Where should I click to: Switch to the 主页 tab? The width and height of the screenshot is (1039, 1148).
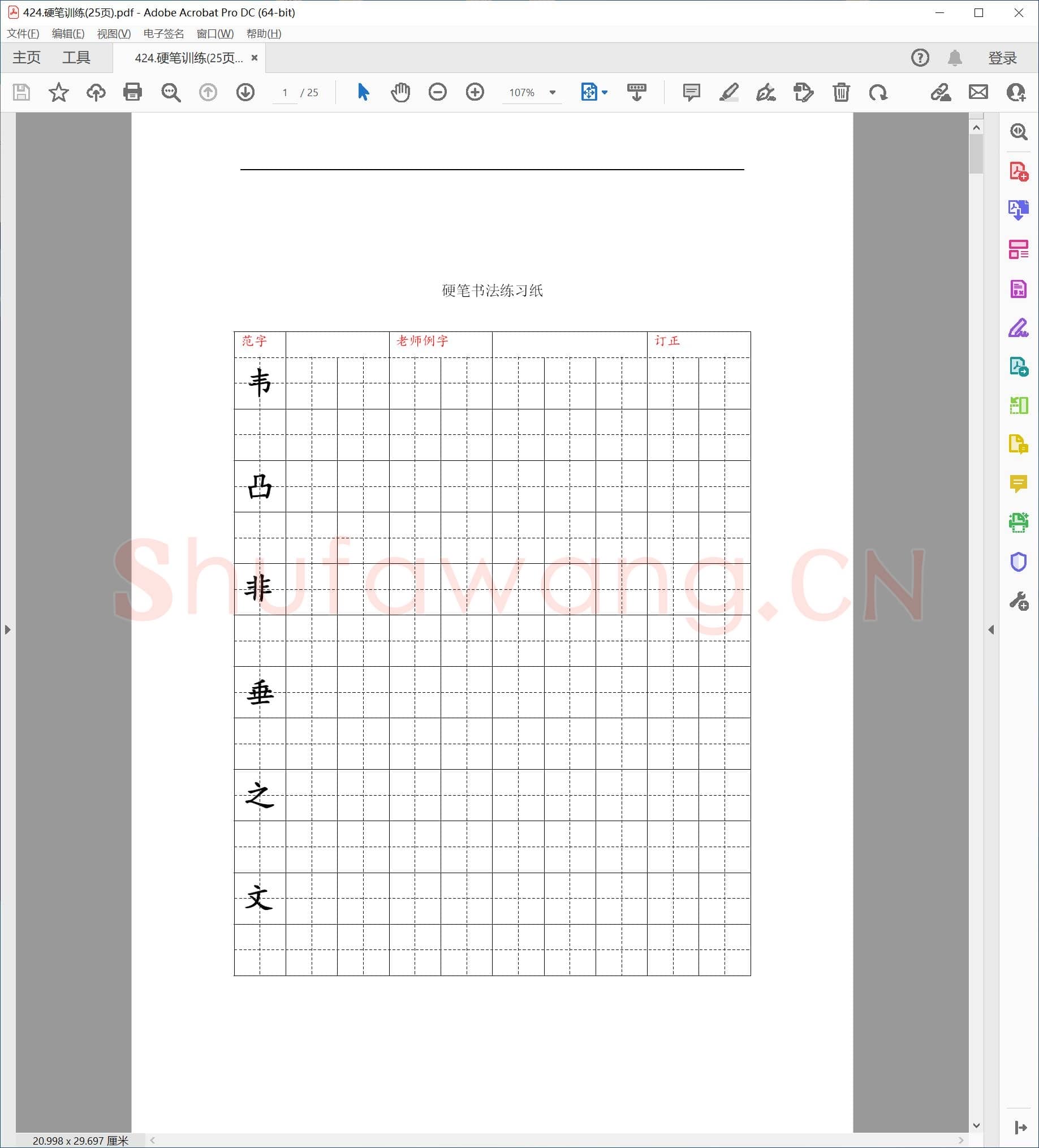(25, 57)
